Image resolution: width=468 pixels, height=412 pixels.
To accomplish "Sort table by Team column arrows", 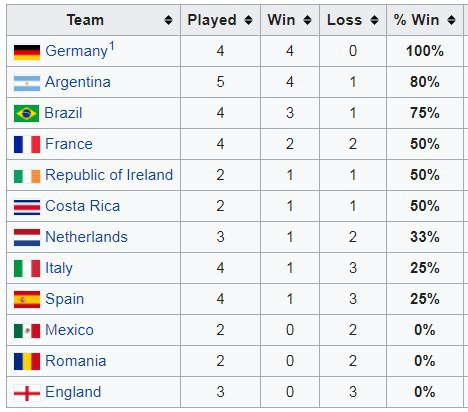I will [x=168, y=20].
